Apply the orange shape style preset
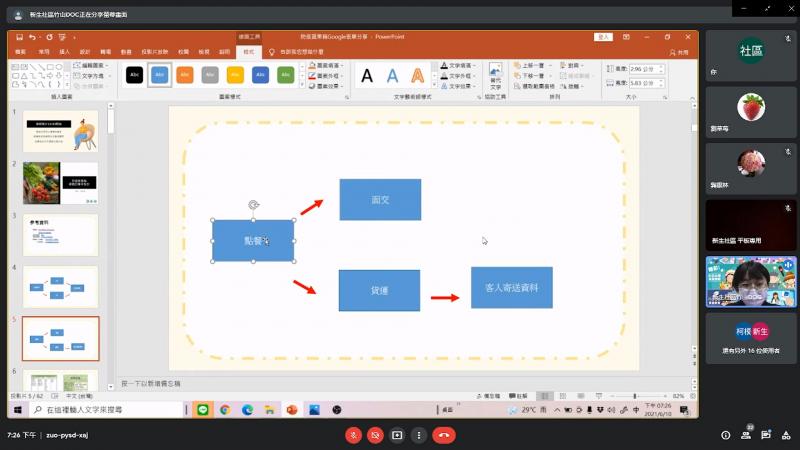The height and width of the screenshot is (450, 800). point(185,75)
